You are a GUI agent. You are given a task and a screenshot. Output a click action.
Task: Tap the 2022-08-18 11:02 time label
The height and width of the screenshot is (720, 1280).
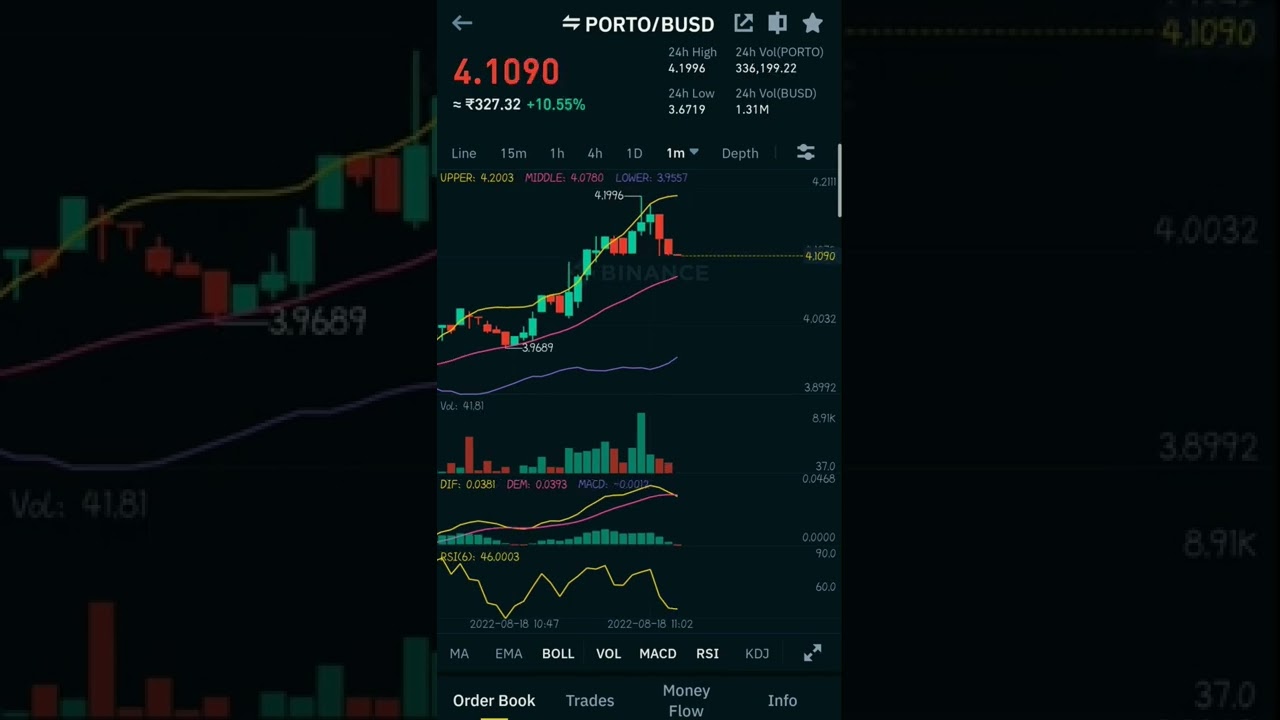[649, 624]
